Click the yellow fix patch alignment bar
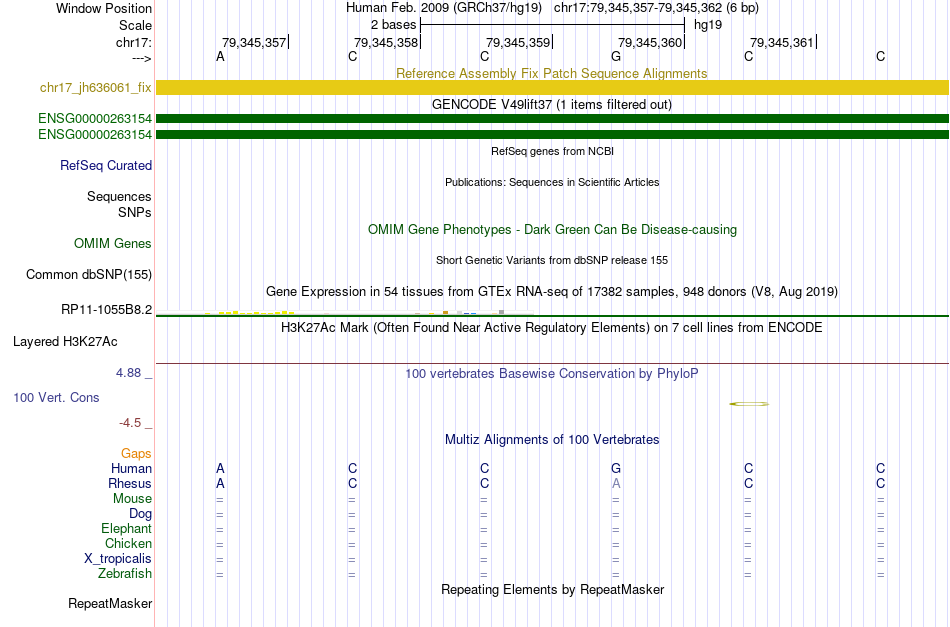 point(552,87)
